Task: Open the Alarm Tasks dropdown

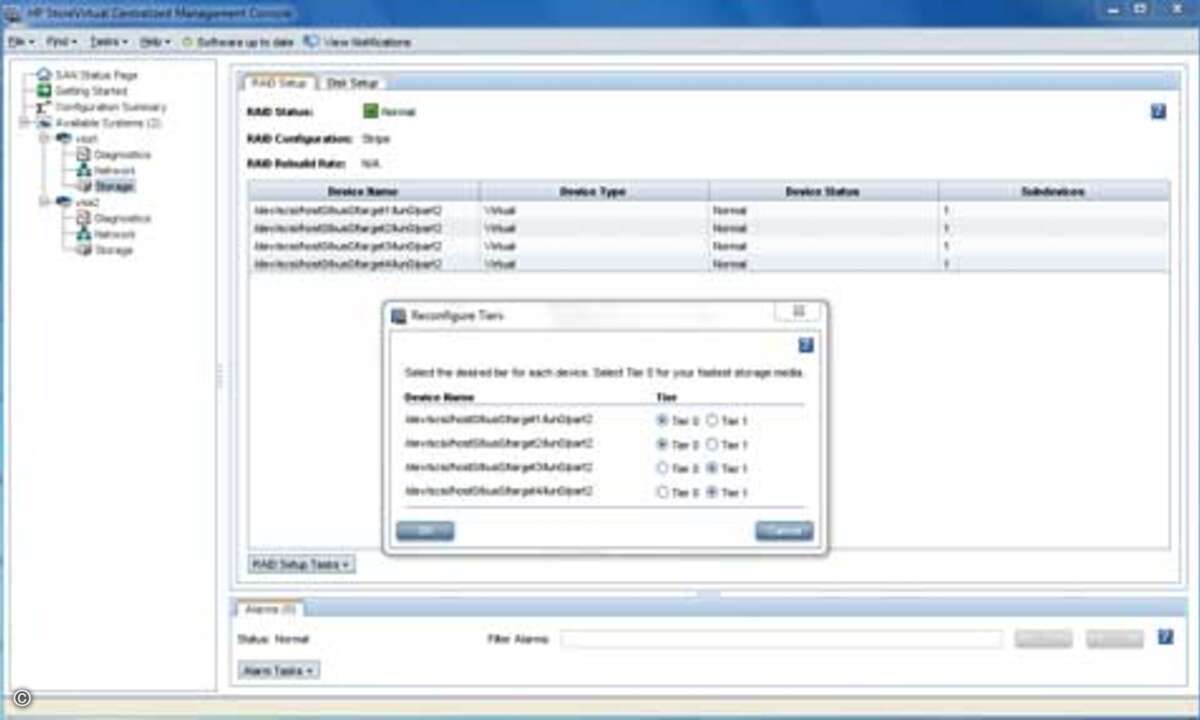Action: 279,670
